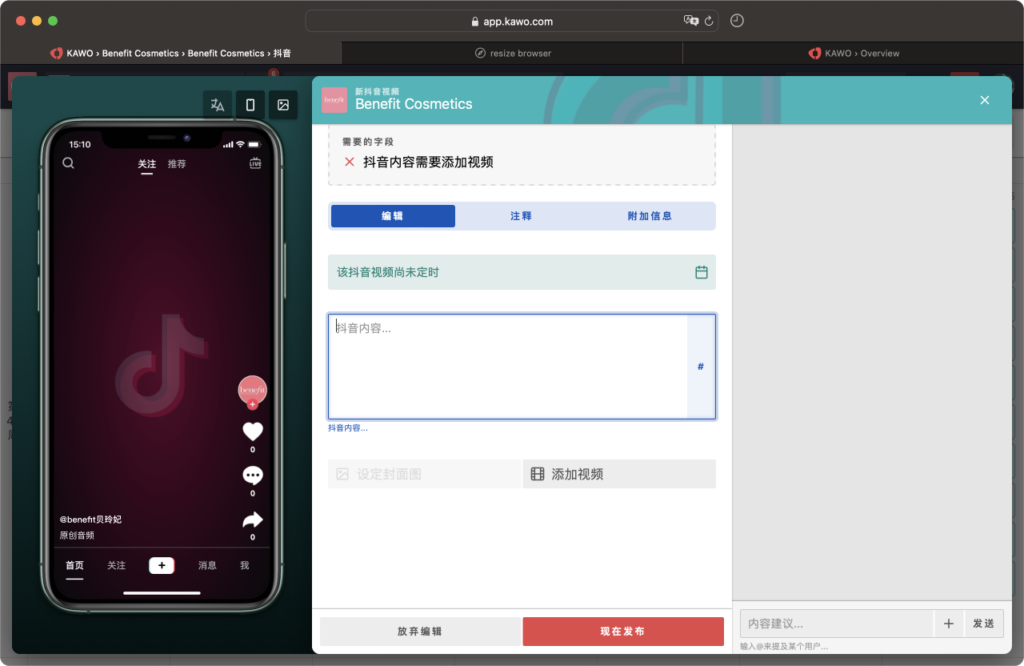Image resolution: width=1024 pixels, height=666 pixels.
Task: Tap 首页 in phone bottom navigation
Action: pyautogui.click(x=74, y=565)
